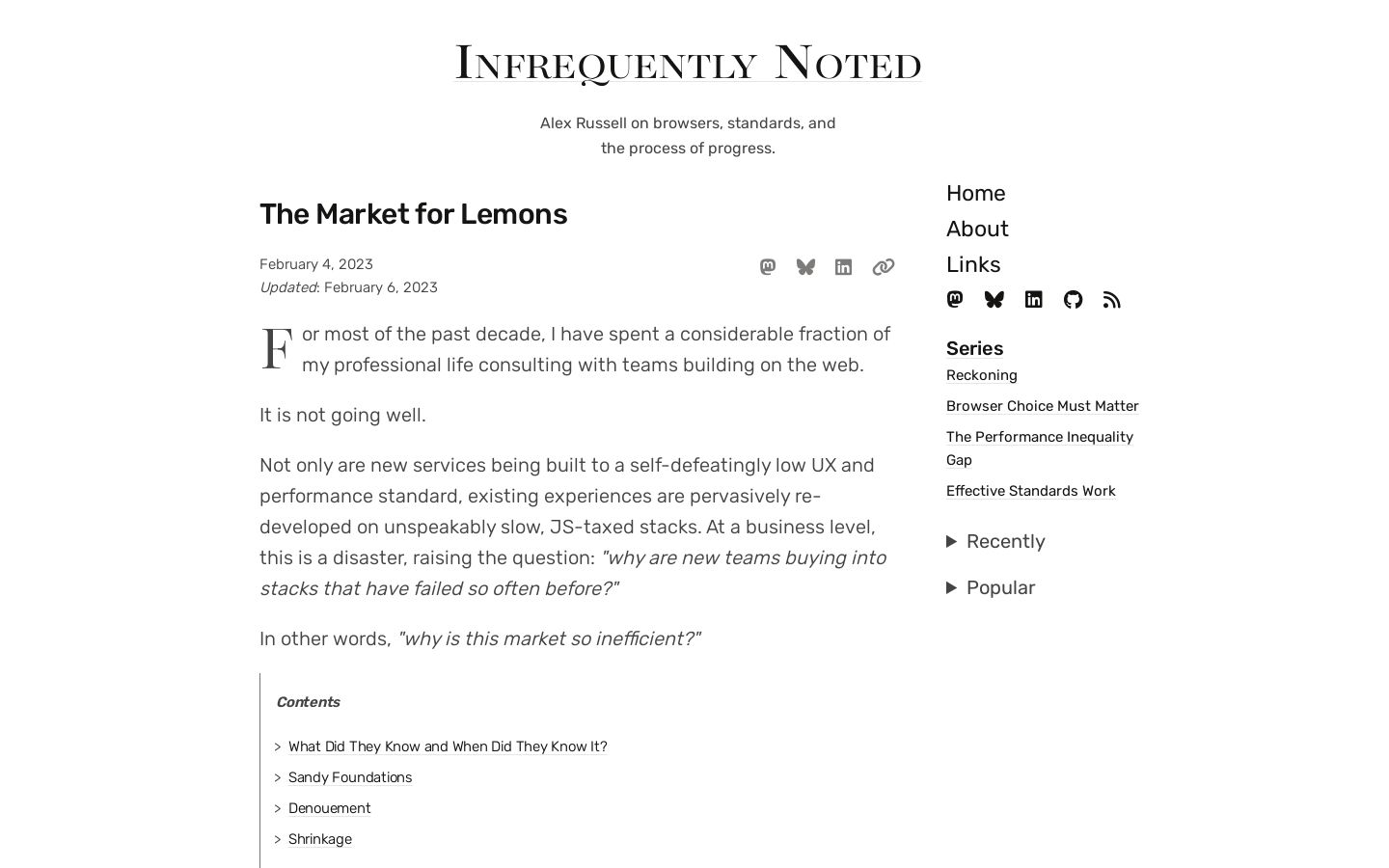The height and width of the screenshot is (868, 1389).
Task: Jump to What Did They Know section
Action: (448, 746)
